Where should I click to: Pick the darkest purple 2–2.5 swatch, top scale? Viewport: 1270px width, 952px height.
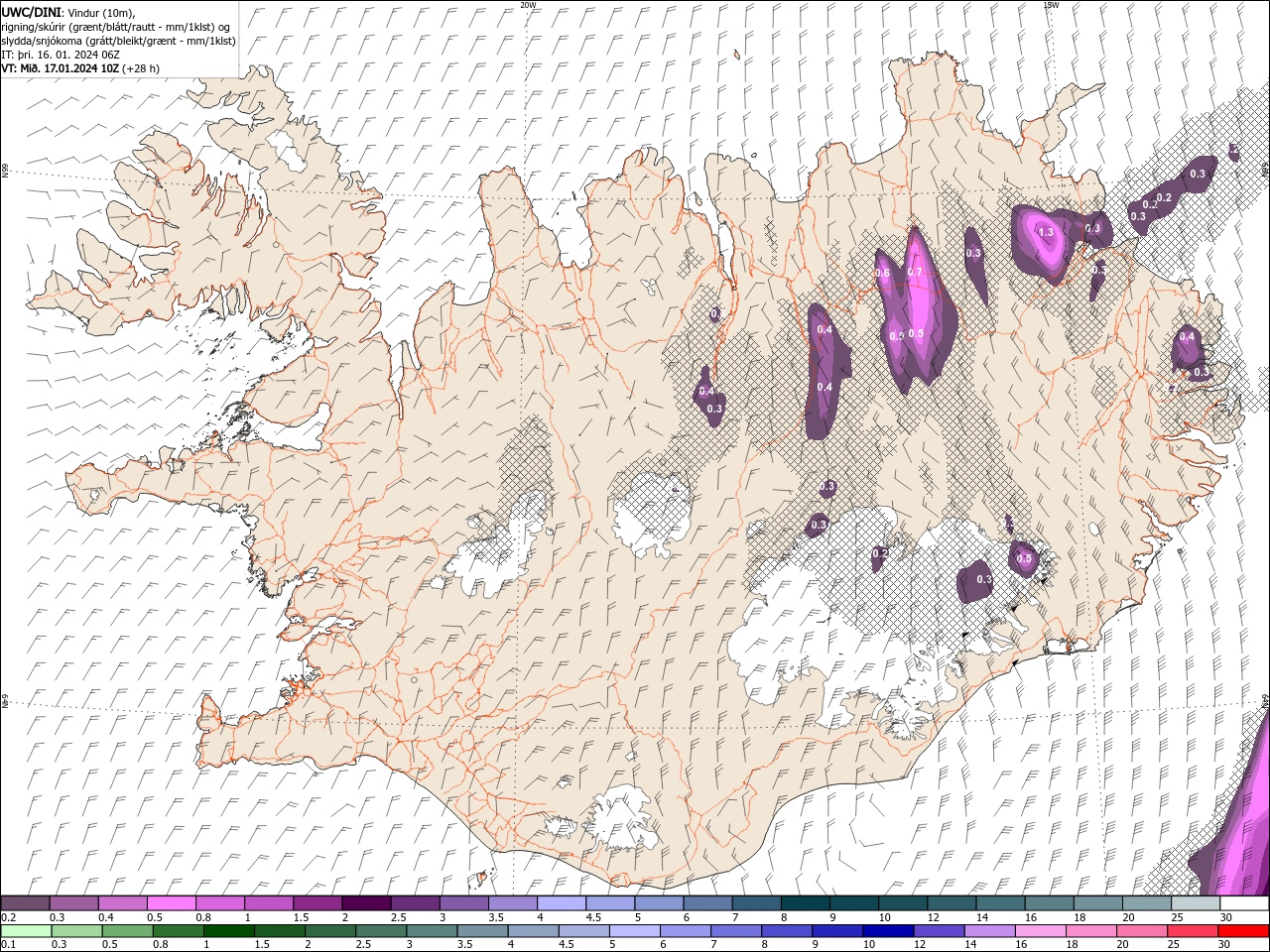tap(365, 903)
